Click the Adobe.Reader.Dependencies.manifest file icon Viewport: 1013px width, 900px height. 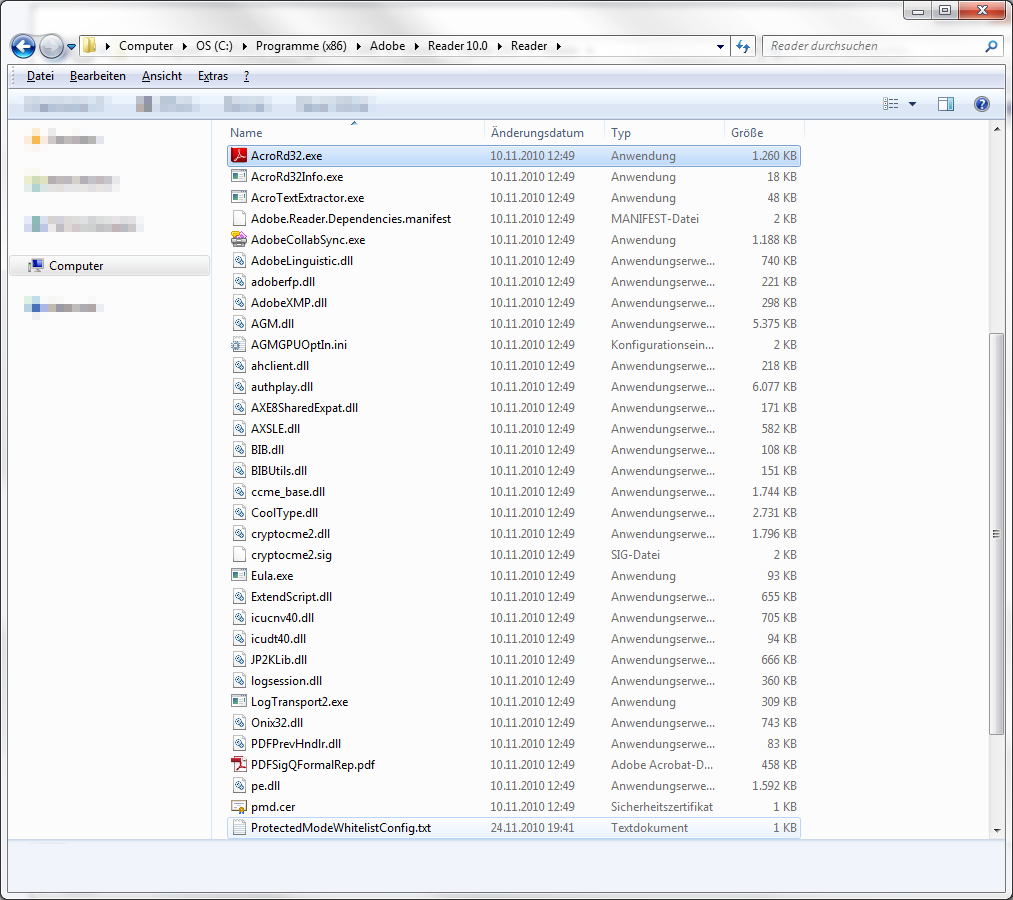click(239, 218)
